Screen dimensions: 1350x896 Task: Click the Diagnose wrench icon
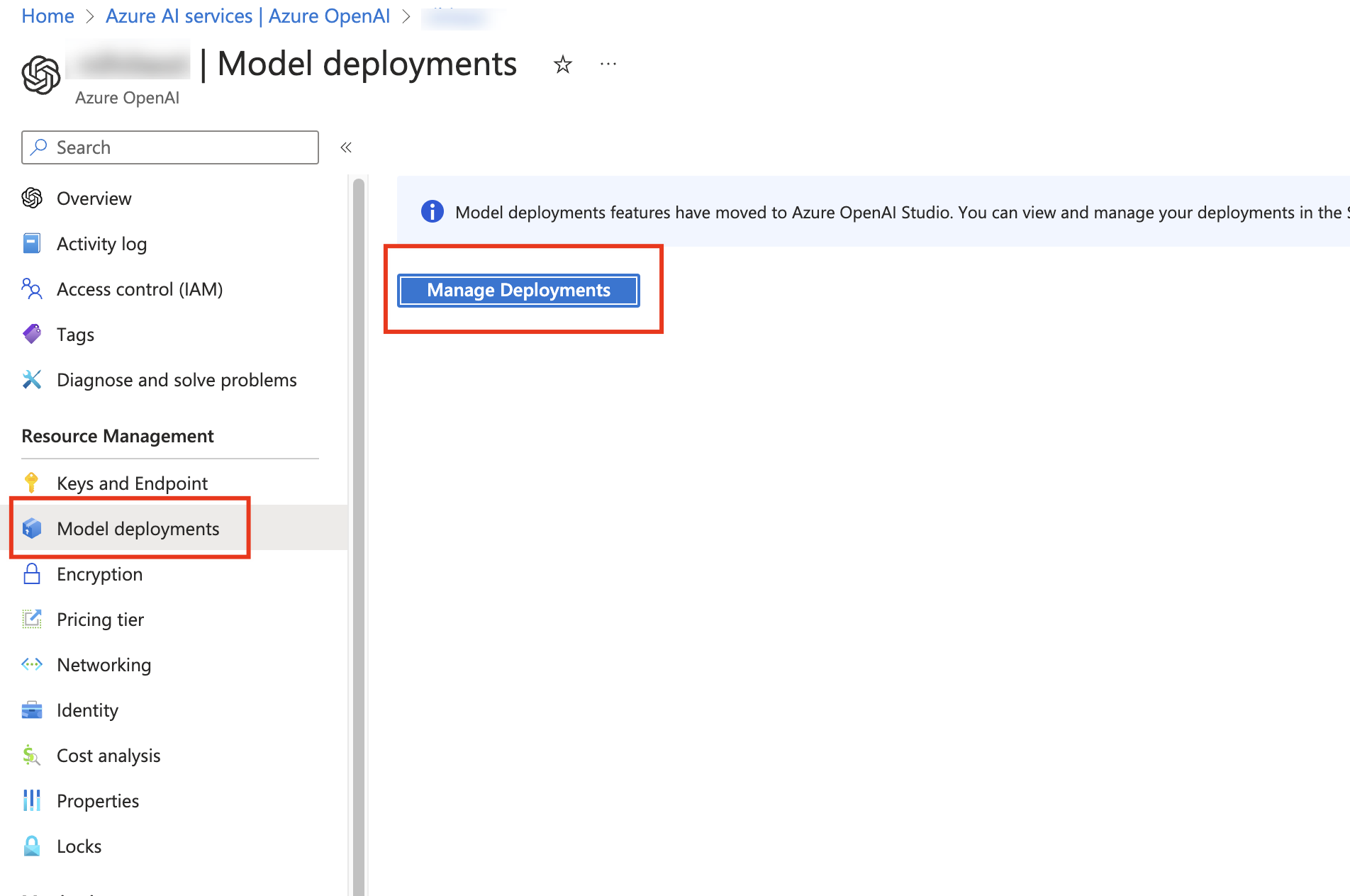coord(32,380)
